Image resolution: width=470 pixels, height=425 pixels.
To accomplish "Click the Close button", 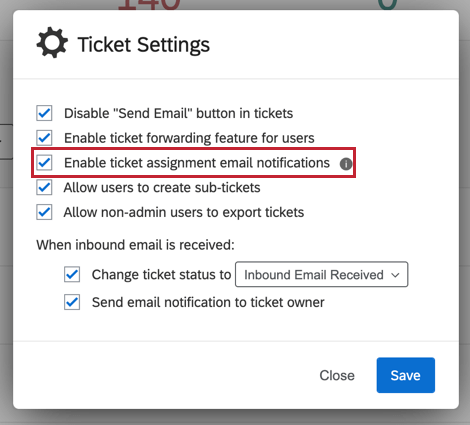I will point(337,375).
